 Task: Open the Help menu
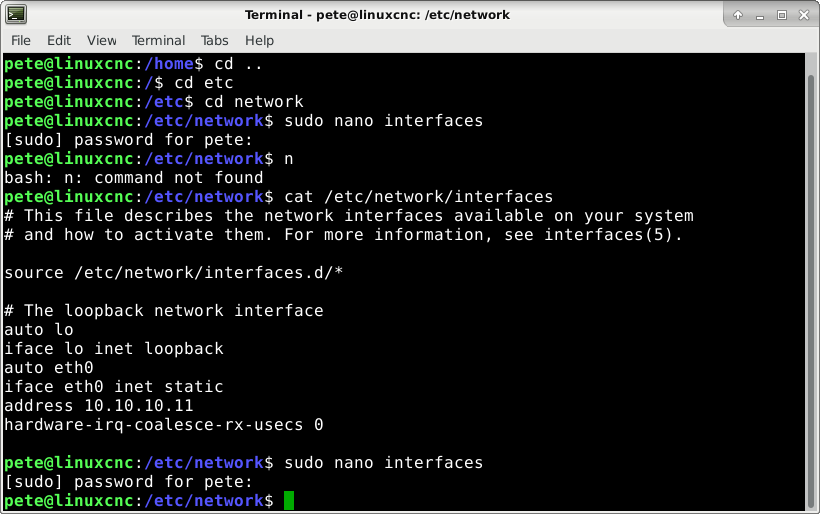pyautogui.click(x=259, y=41)
